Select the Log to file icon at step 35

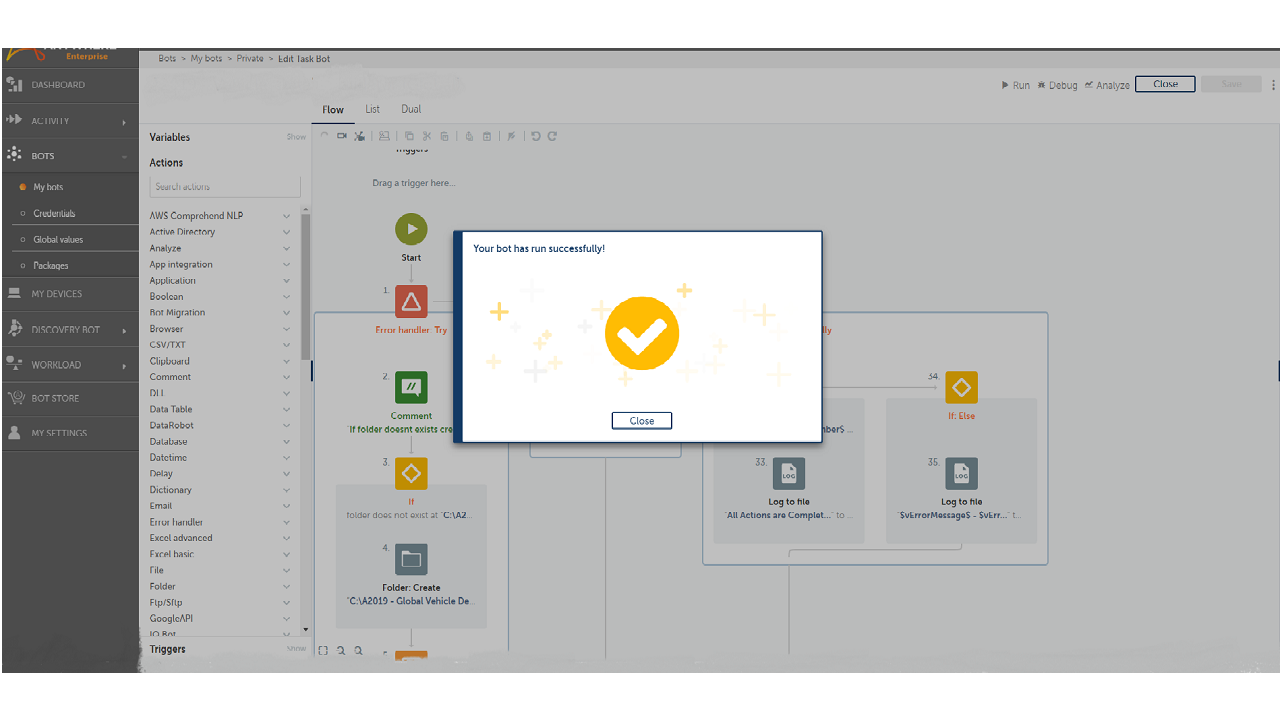pos(961,473)
